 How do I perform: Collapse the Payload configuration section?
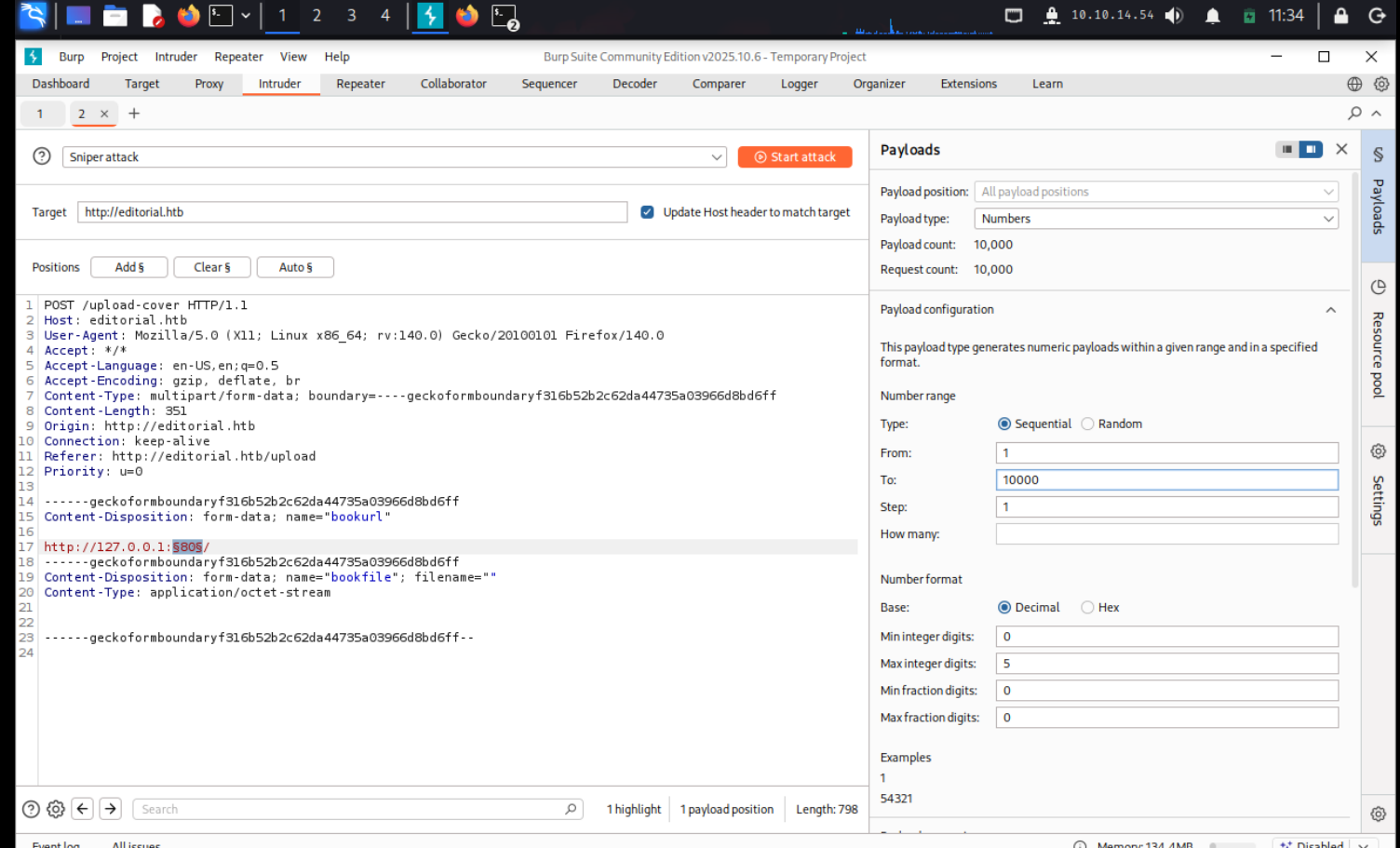click(x=1330, y=310)
